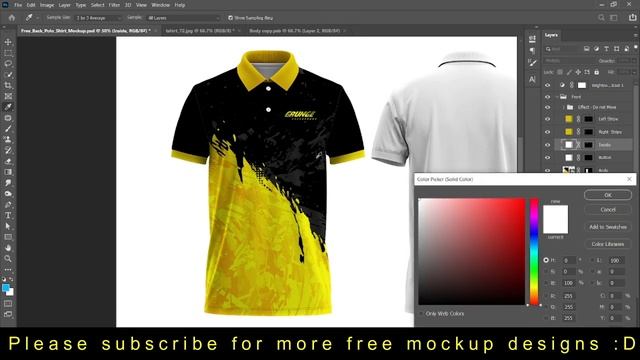
Task: Click the Lock position icon in Layers
Action: [x=578, y=72]
